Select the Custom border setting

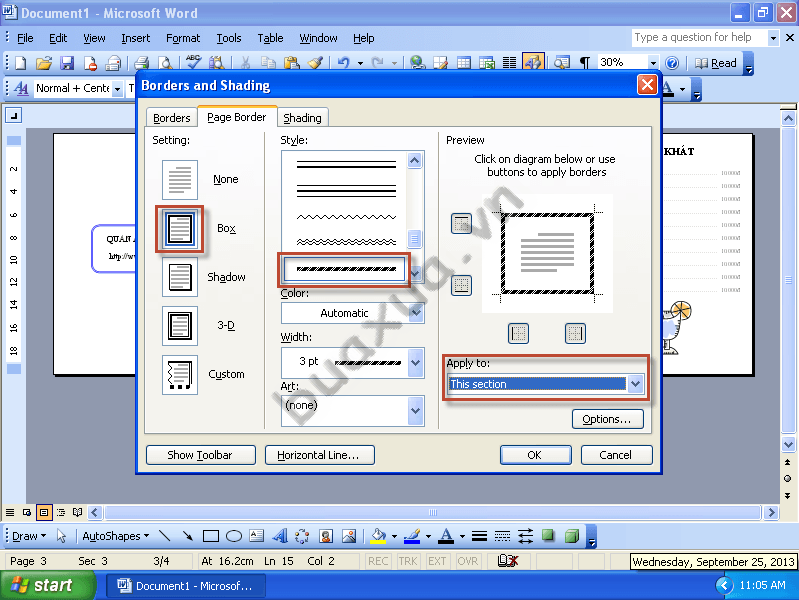click(180, 375)
